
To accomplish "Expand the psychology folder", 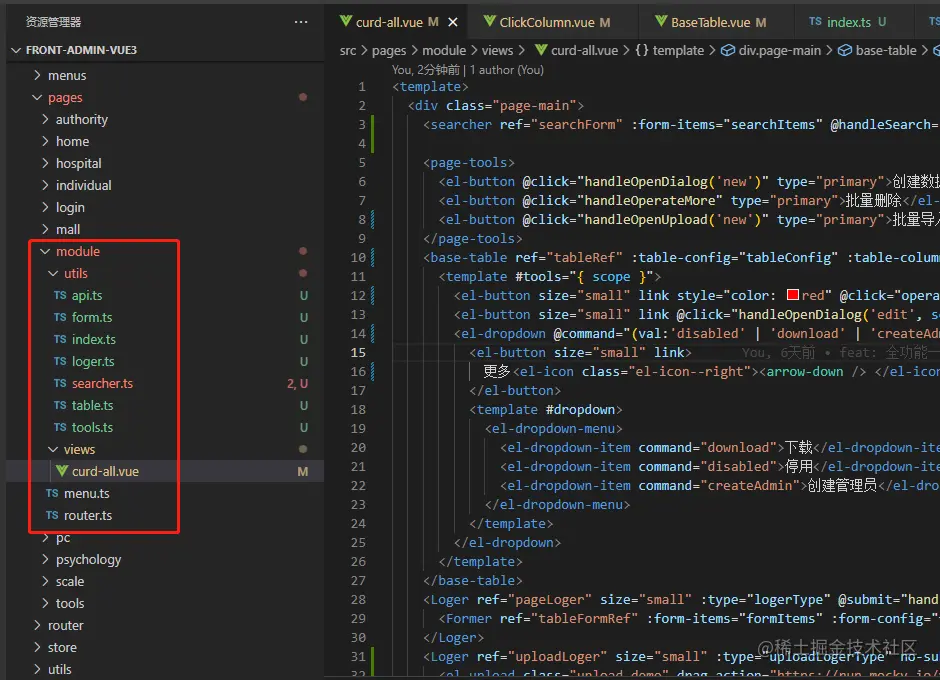I will click(46, 559).
